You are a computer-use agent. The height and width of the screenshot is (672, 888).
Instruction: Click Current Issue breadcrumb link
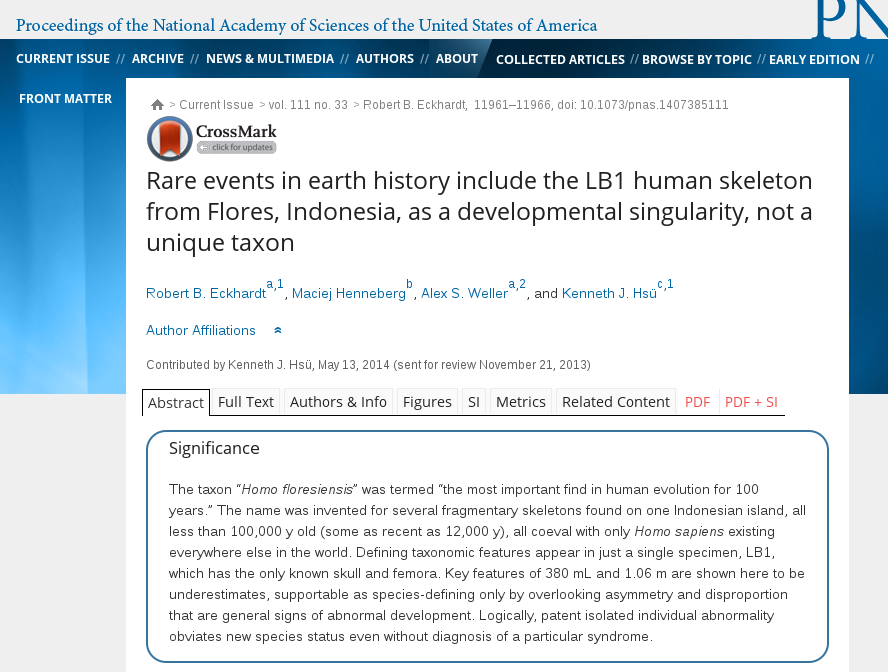coord(216,105)
